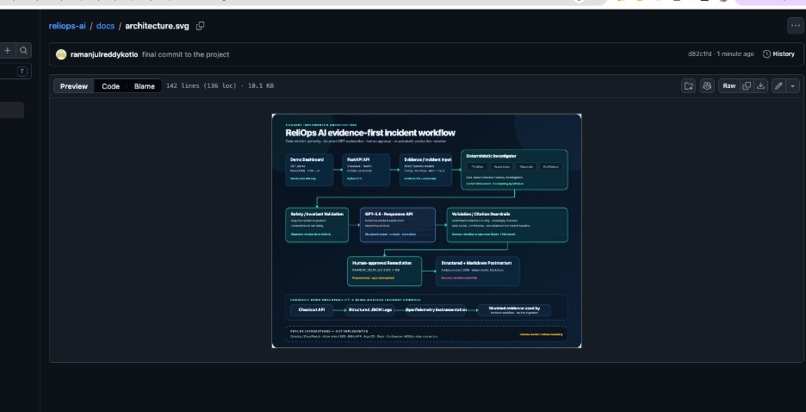Click the 'Checkout API' box in diagram
Image resolution: width=806 pixels, height=412 pixels.
coord(312,310)
